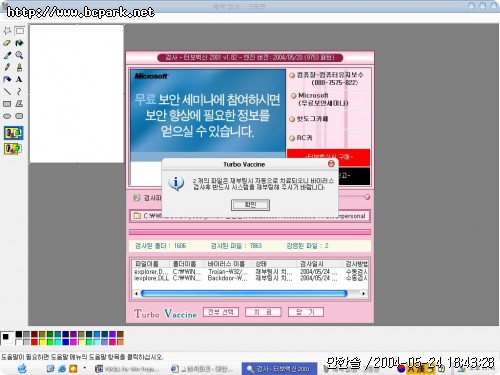This screenshot has width=500, height=375.
Task: Select the Curve tool in Paint
Action: (x=20, y=91)
